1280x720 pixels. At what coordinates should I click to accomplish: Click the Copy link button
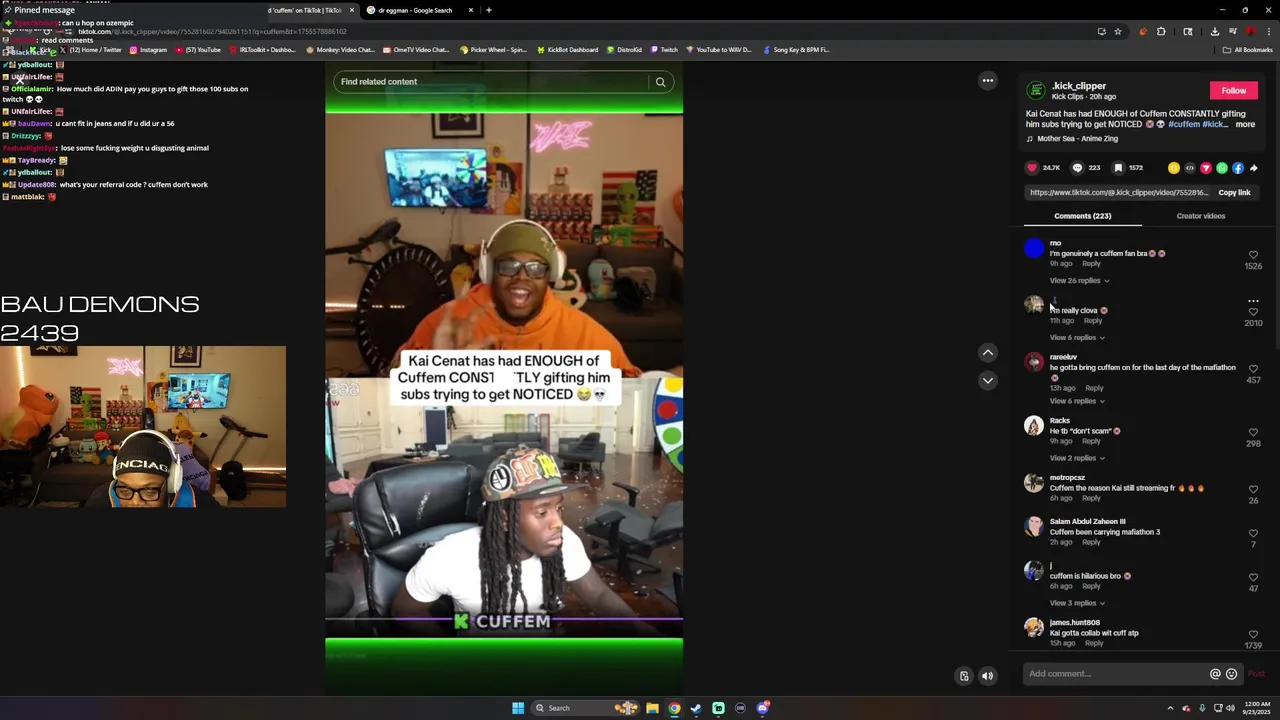pyautogui.click(x=1234, y=193)
